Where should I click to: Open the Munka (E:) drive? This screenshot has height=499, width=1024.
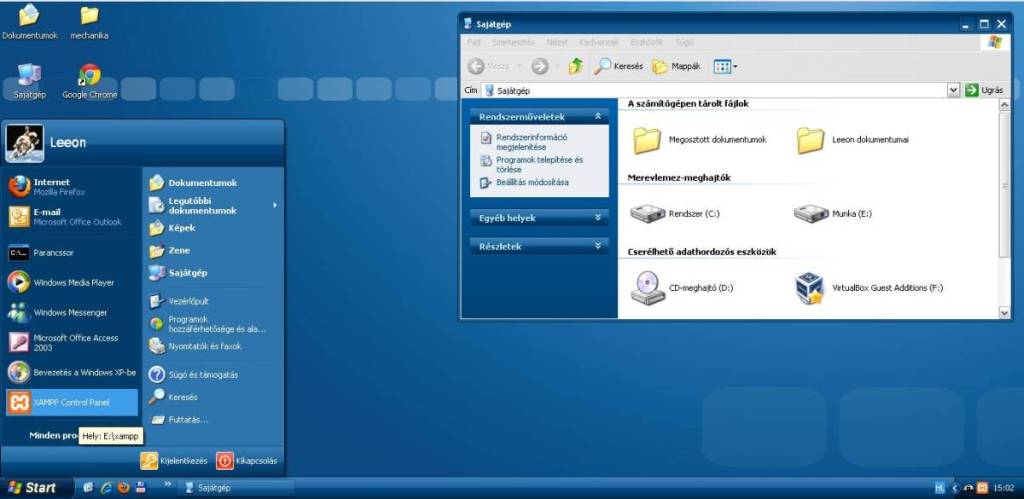811,213
